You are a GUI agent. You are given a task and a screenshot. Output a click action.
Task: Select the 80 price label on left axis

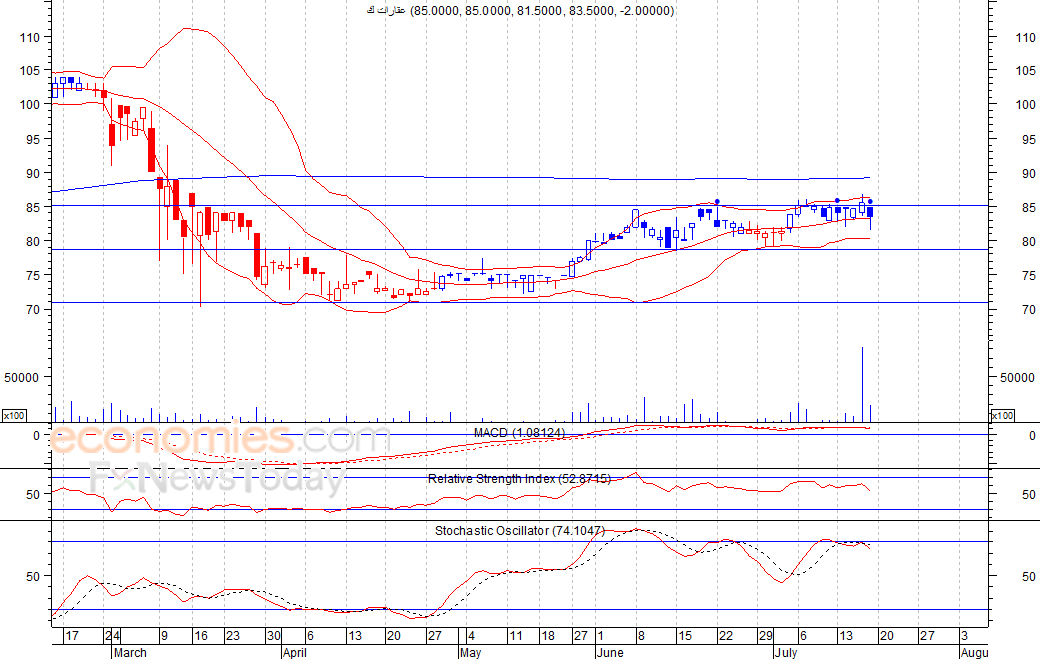[33, 242]
